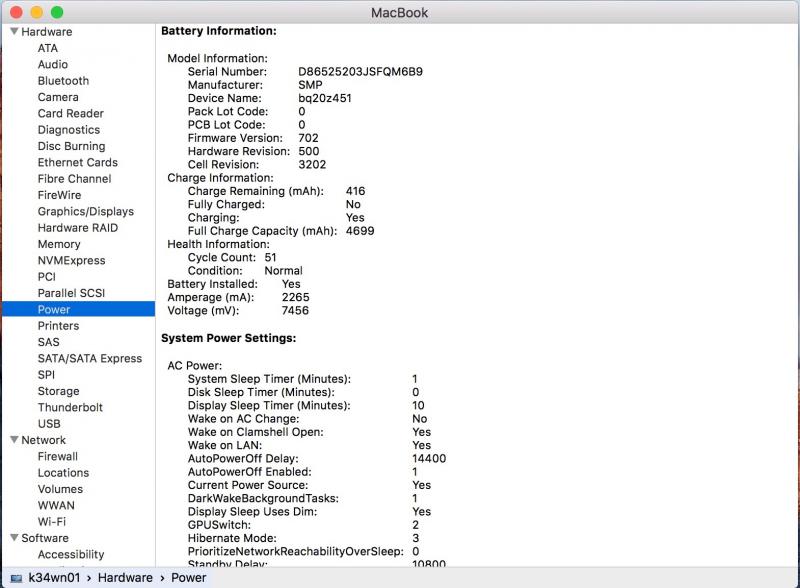The image size is (800, 588).
Task: Select ATA in the Hardware list
Action: 47,48
